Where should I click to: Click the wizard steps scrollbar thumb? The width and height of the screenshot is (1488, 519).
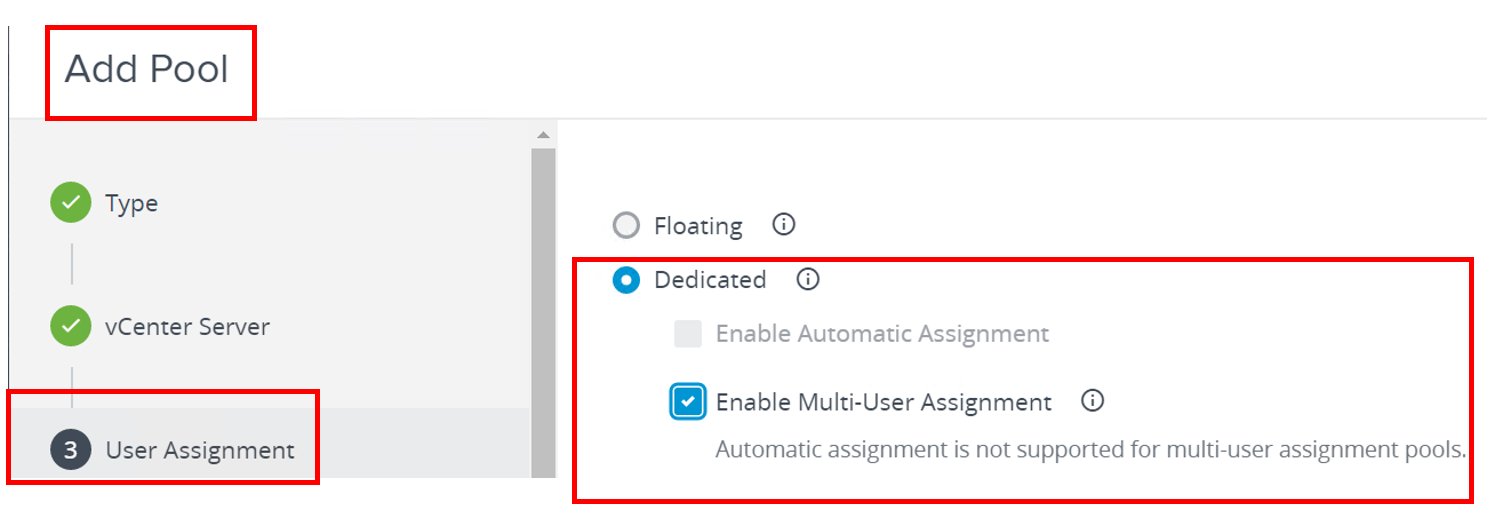click(543, 312)
